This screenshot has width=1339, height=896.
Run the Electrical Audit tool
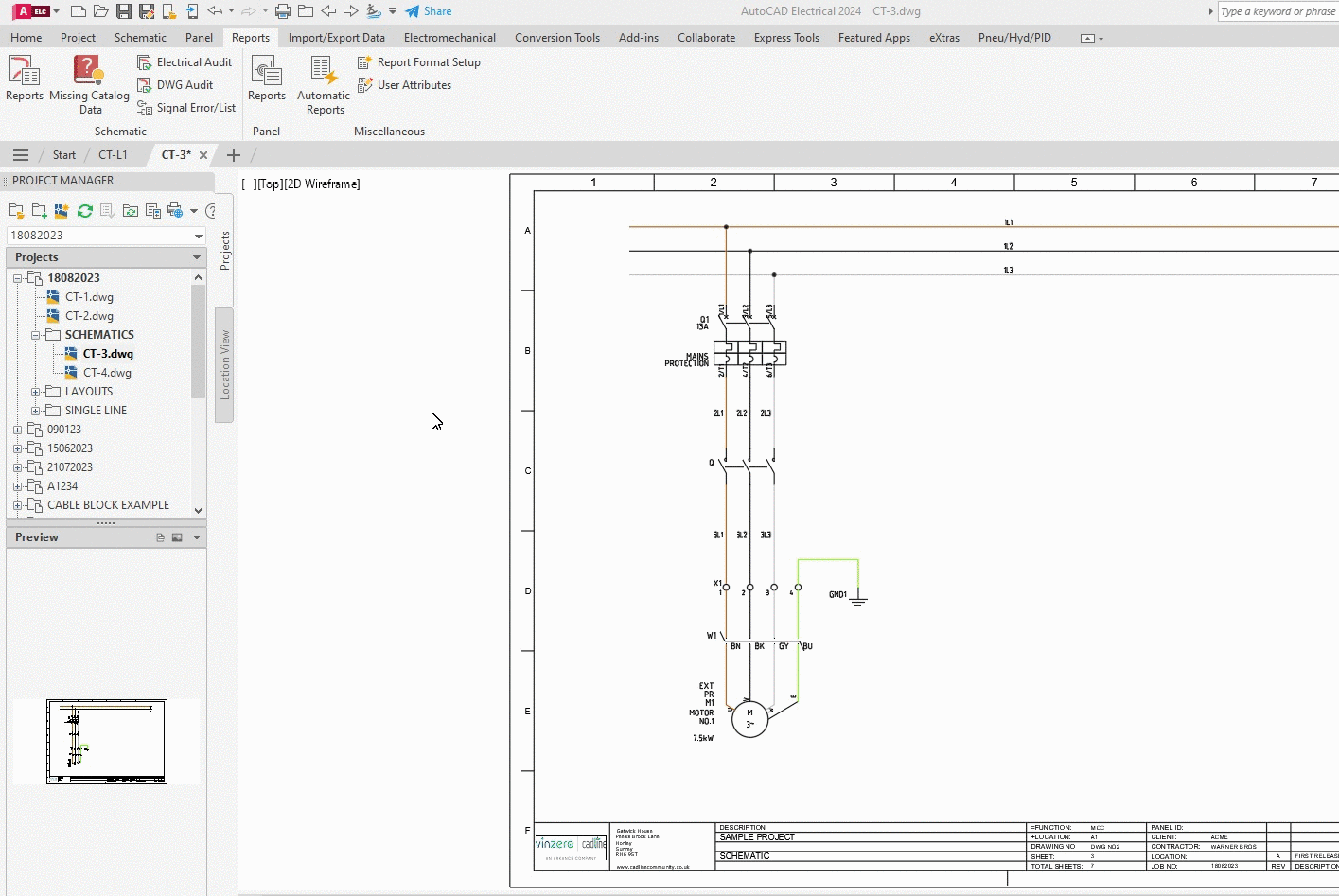click(185, 62)
